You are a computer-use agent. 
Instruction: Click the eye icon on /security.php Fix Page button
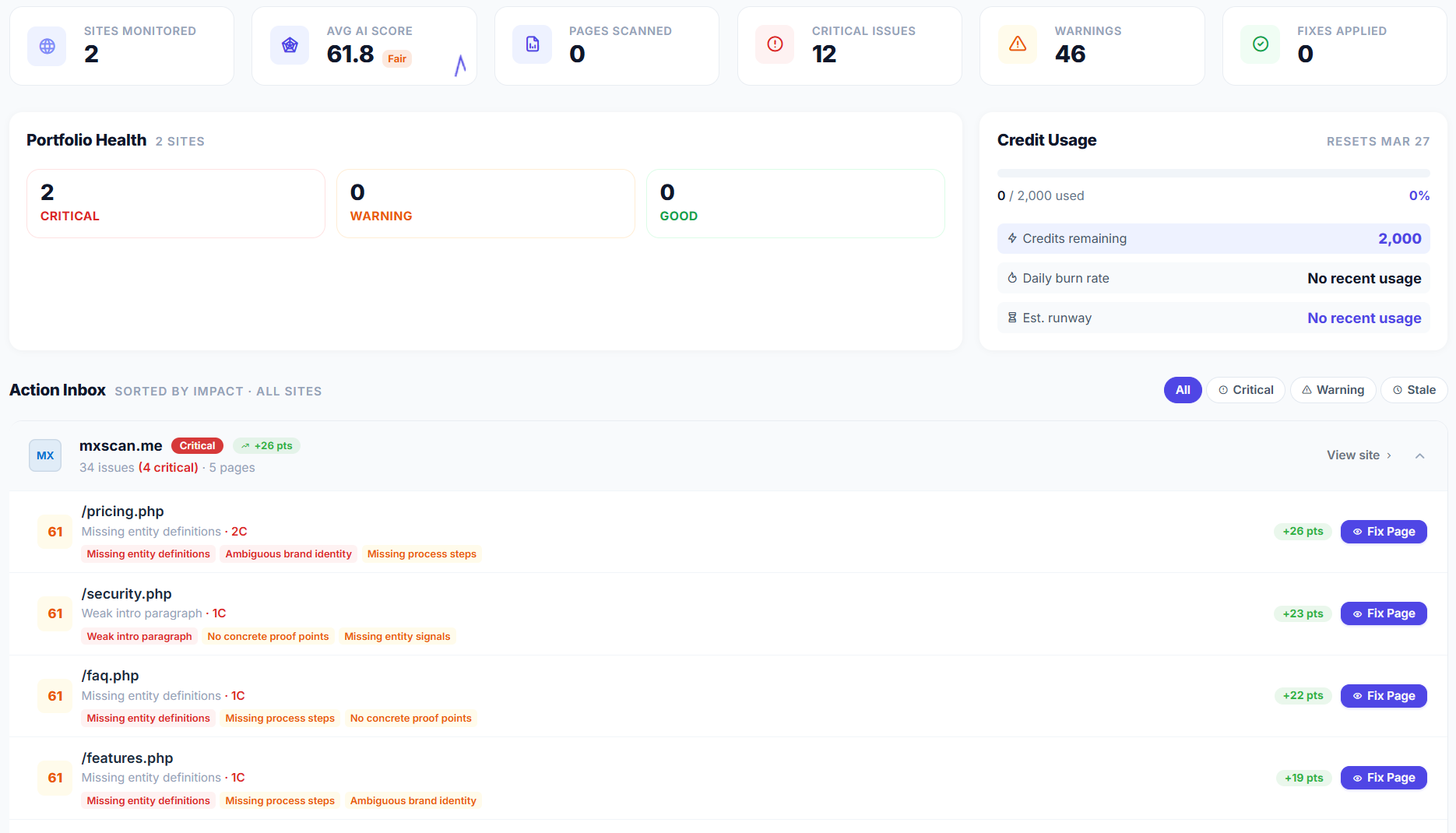(x=1357, y=613)
